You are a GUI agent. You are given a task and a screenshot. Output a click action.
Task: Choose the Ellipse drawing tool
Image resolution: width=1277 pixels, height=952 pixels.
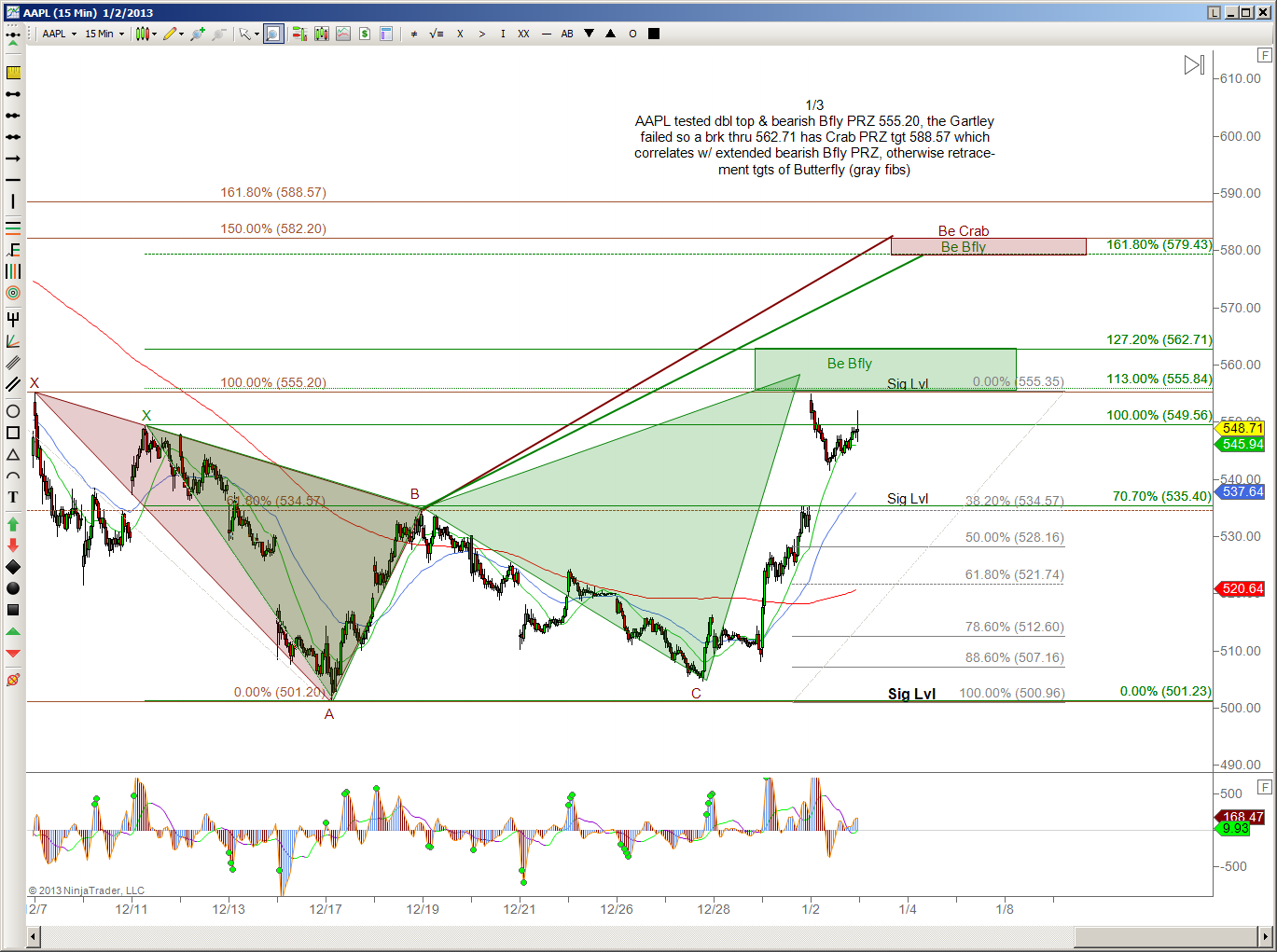(x=13, y=411)
